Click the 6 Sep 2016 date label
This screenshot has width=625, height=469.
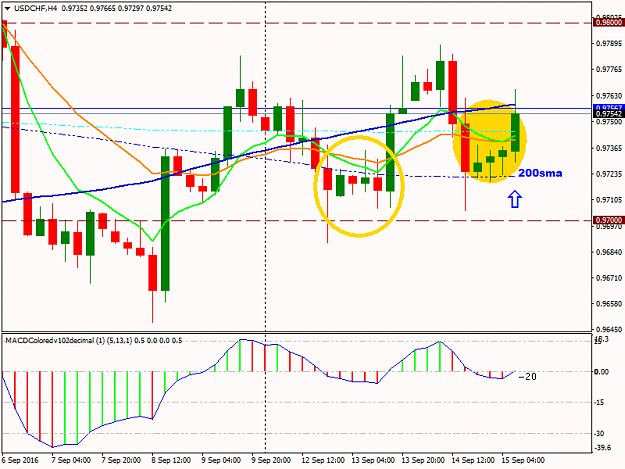(20, 460)
